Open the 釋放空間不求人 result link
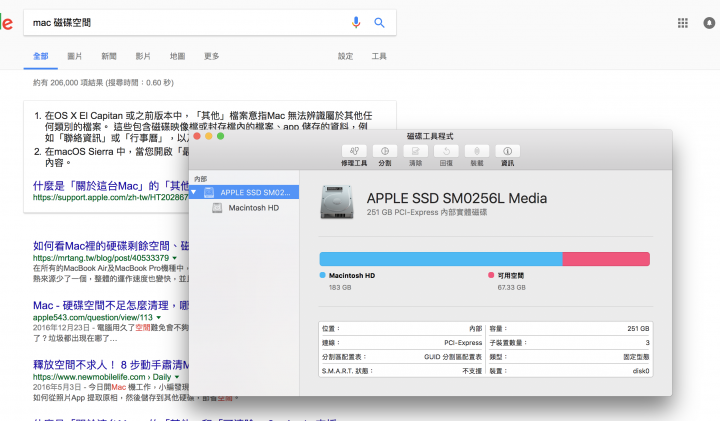 click(x=111, y=365)
